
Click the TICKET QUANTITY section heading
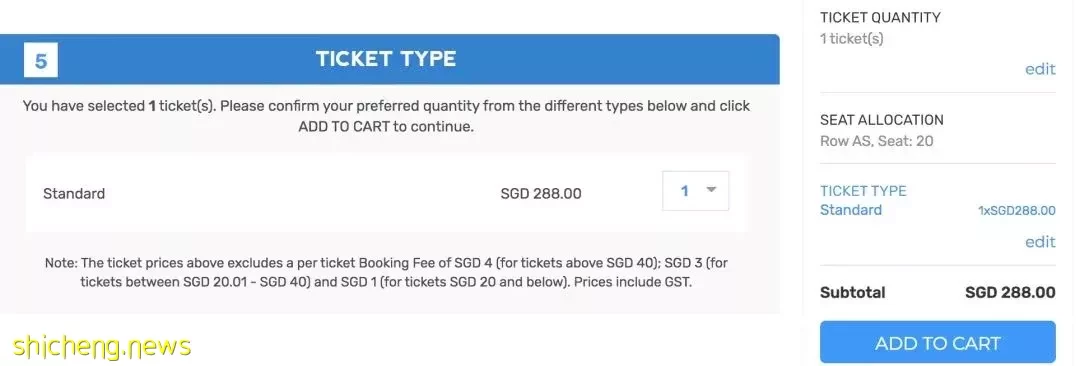pyautogui.click(x=880, y=18)
